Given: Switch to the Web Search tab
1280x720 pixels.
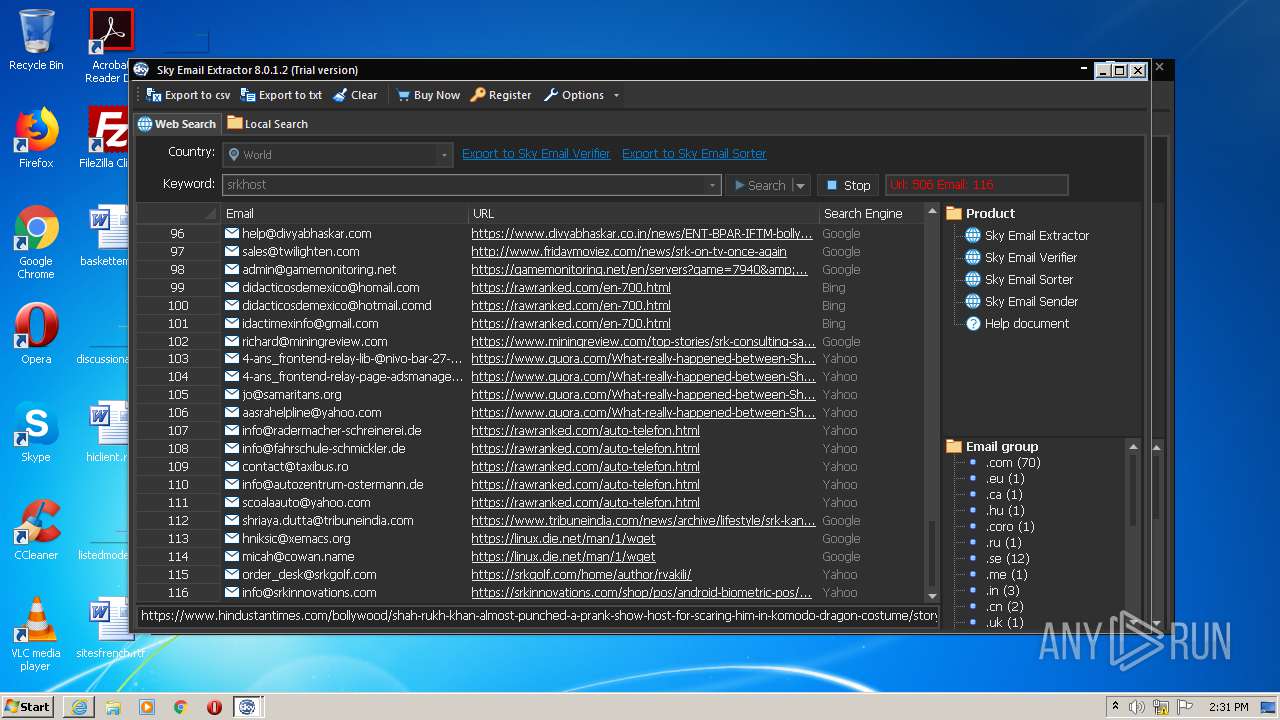Looking at the screenshot, I should pos(177,124).
